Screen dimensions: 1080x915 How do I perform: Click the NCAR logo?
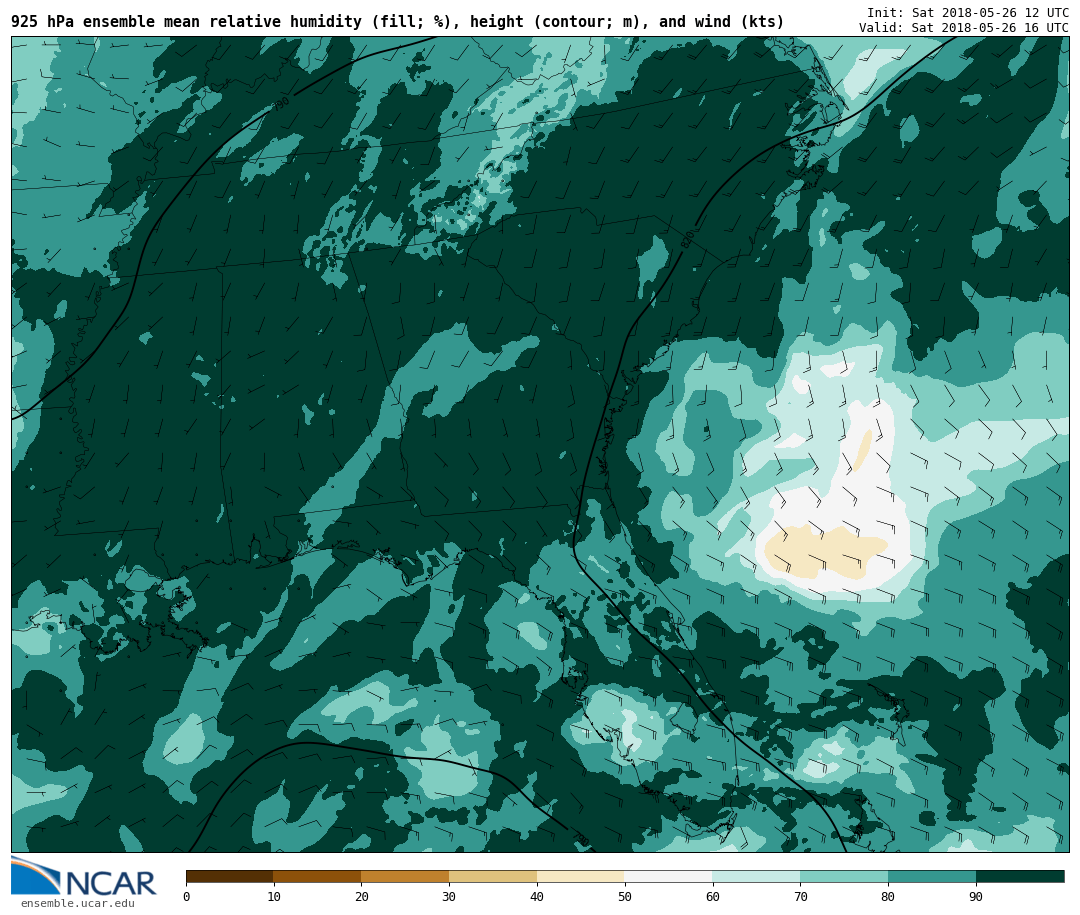pyautogui.click(x=84, y=876)
